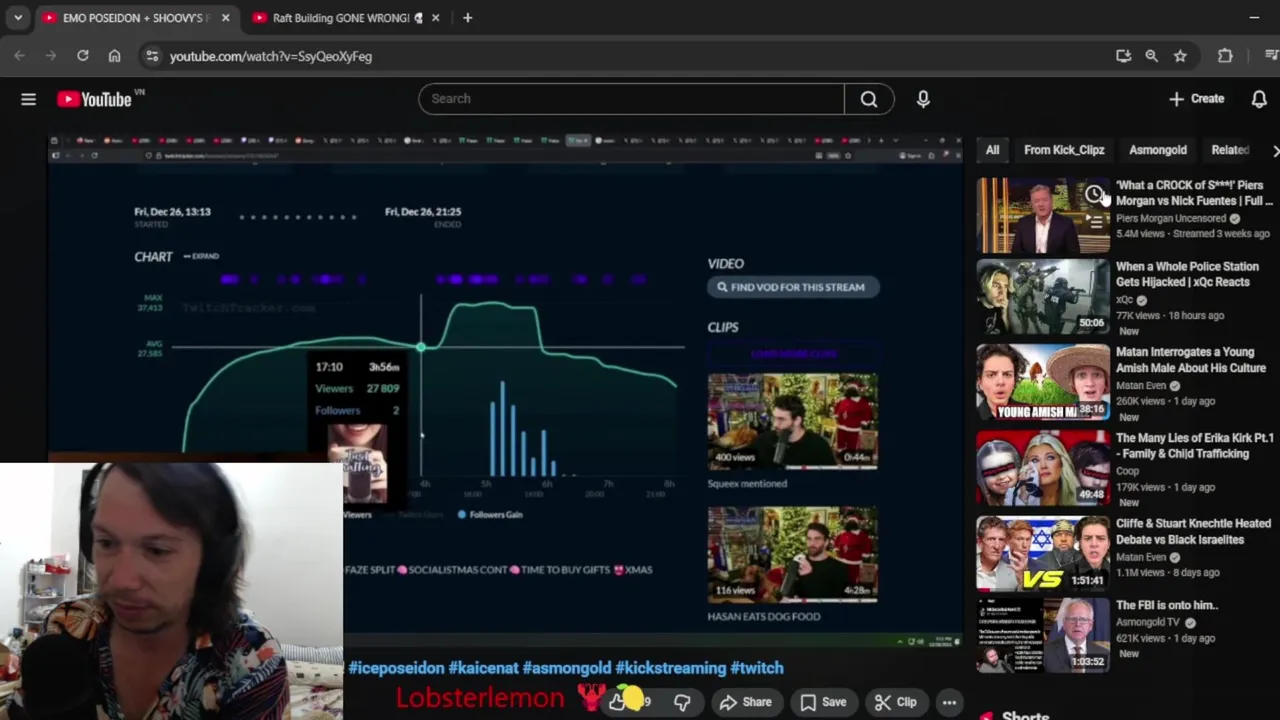The image size is (1280, 720).
Task: Close the Raft Building tab
Action: pyautogui.click(x=435, y=18)
